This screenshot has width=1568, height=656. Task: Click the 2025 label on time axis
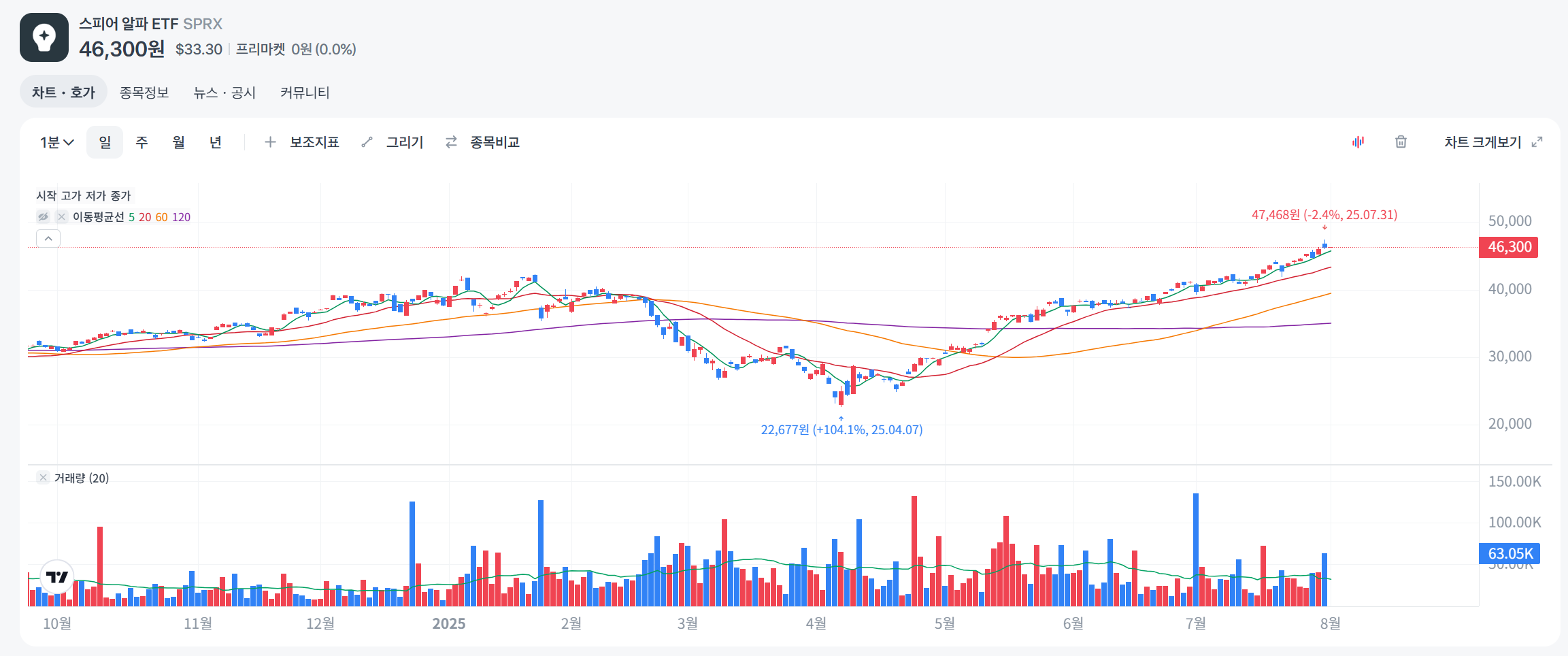coord(449,623)
